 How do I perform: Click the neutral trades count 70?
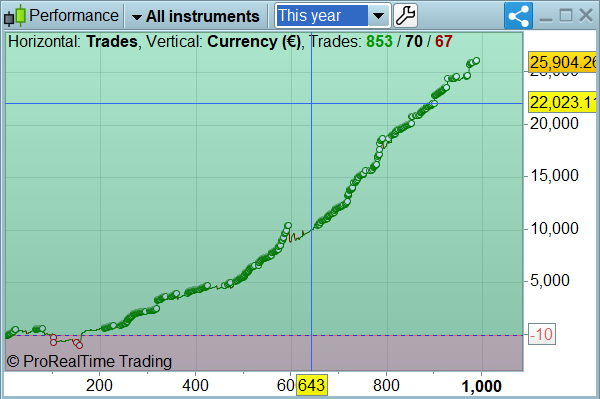(x=414, y=41)
